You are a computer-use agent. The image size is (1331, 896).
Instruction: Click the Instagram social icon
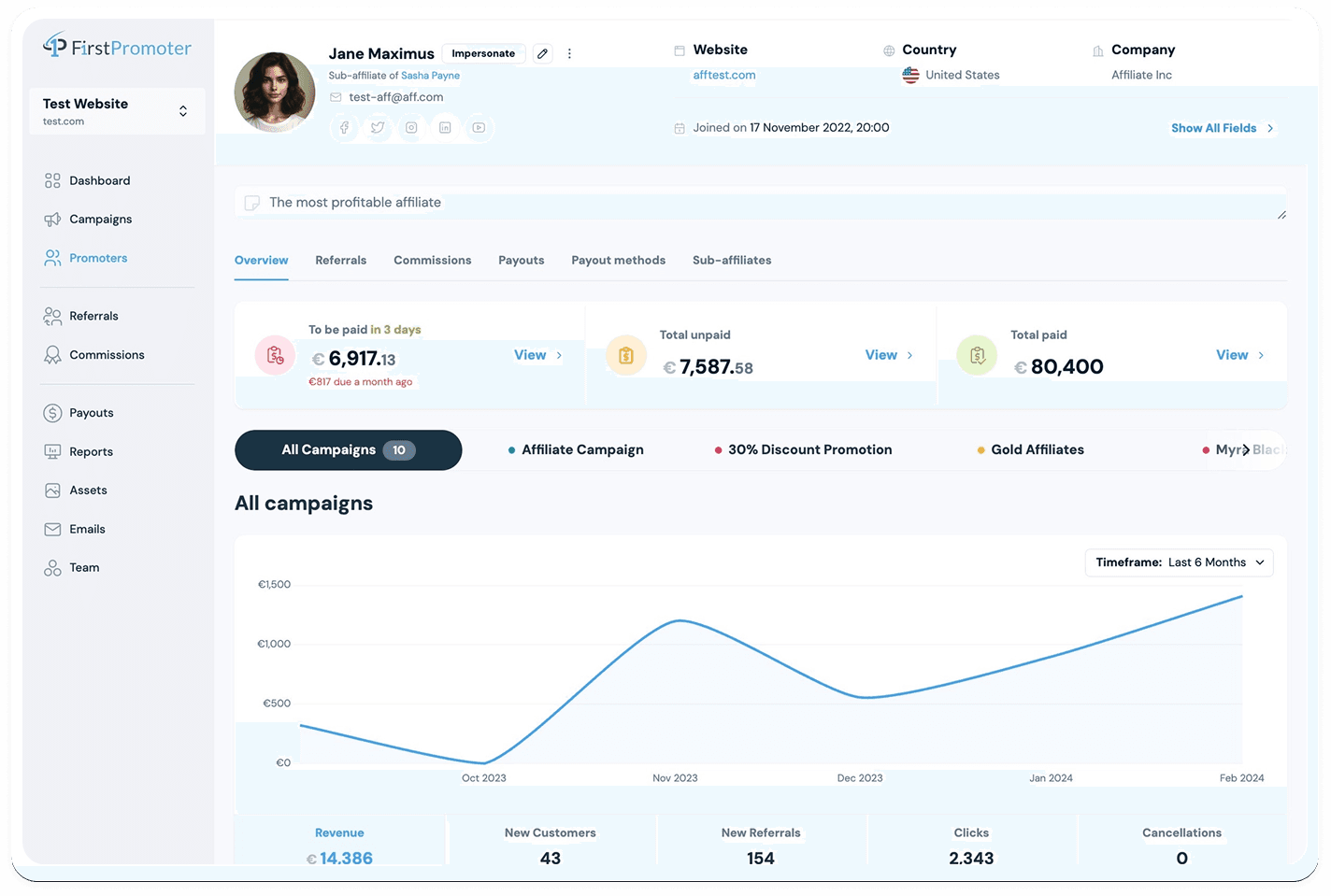pyautogui.click(x=411, y=128)
